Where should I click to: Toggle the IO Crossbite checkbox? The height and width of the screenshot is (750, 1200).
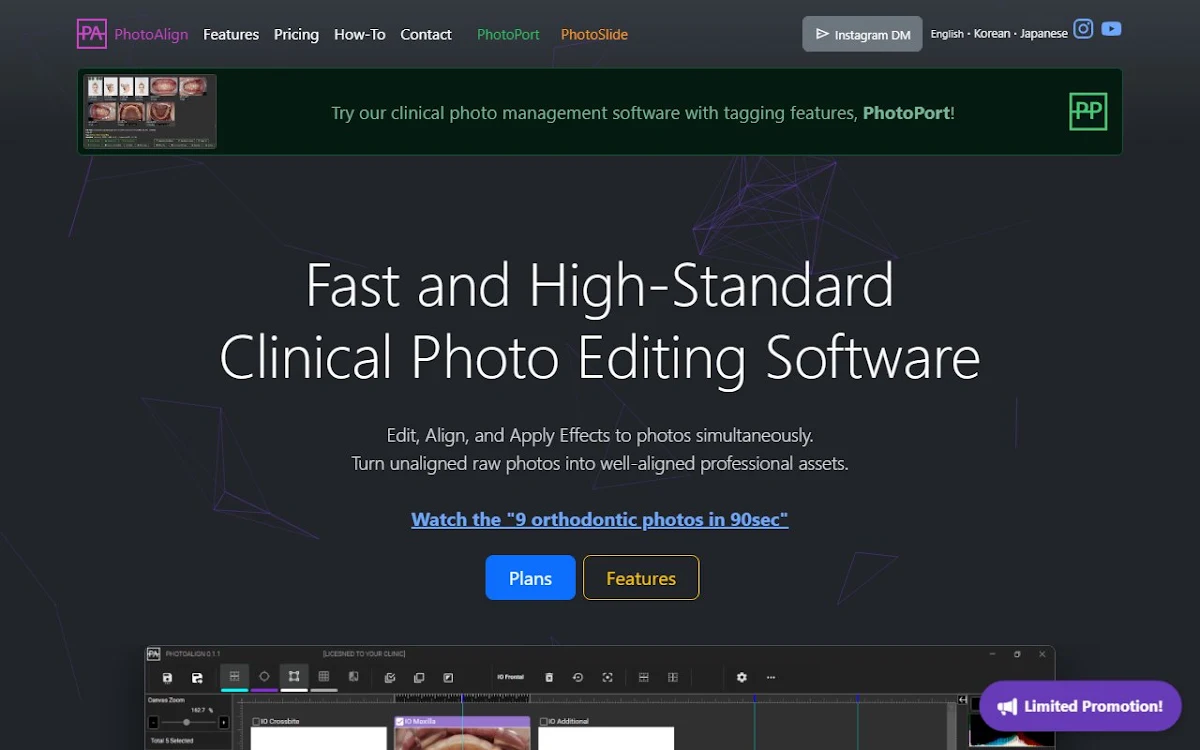coord(256,721)
